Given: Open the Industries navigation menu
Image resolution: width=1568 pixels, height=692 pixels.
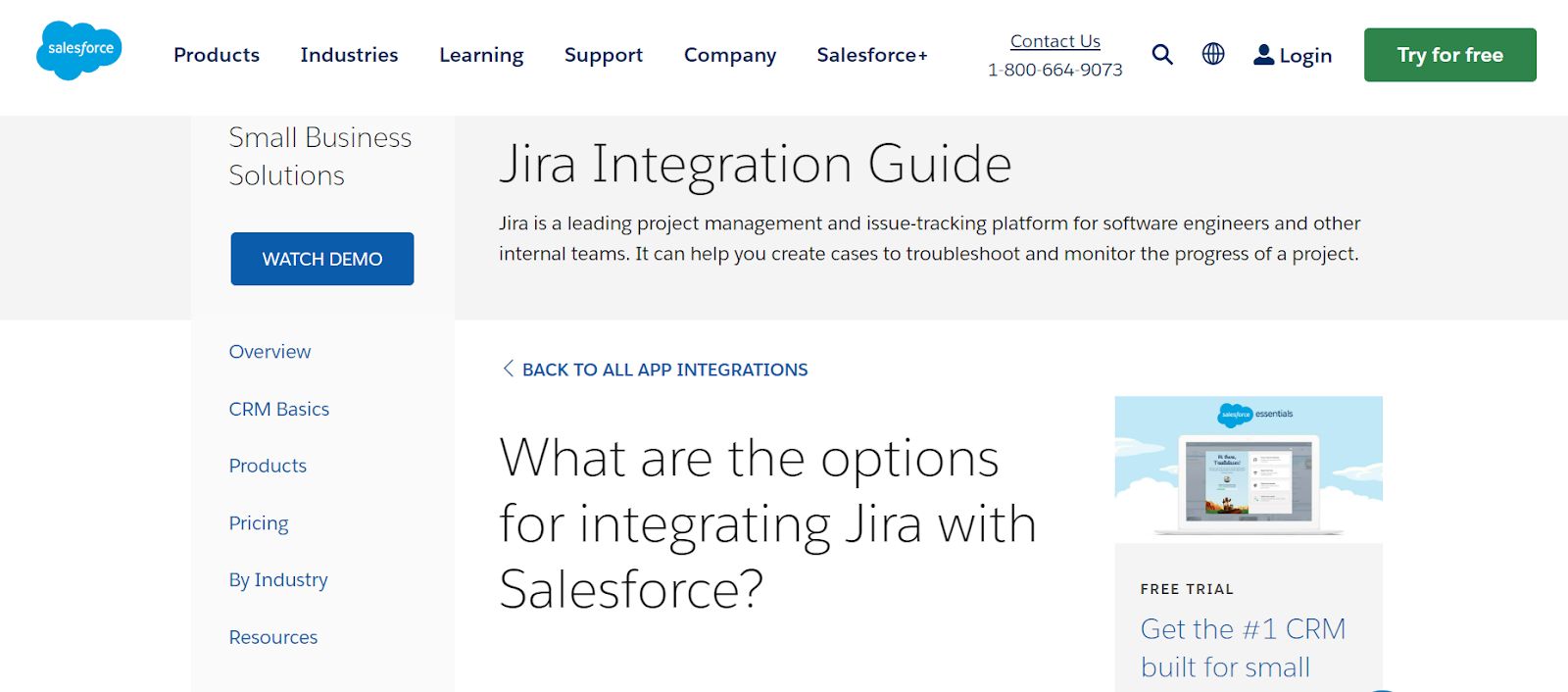Looking at the screenshot, I should [x=349, y=55].
